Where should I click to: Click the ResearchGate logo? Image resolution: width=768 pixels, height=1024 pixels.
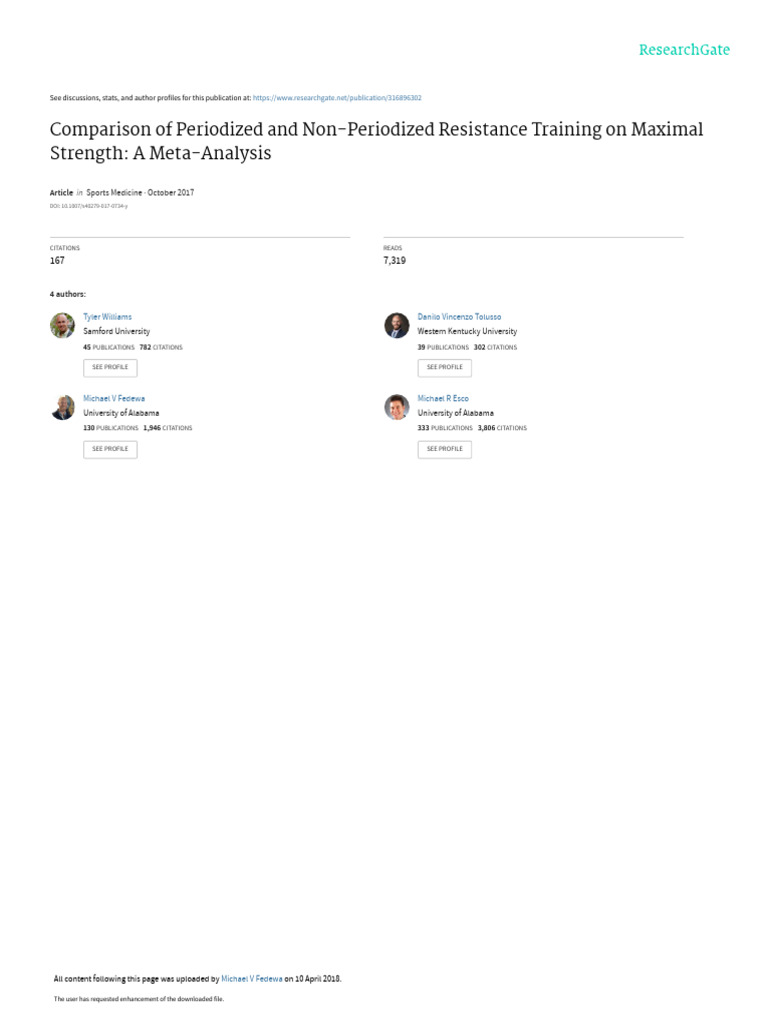click(x=684, y=50)
